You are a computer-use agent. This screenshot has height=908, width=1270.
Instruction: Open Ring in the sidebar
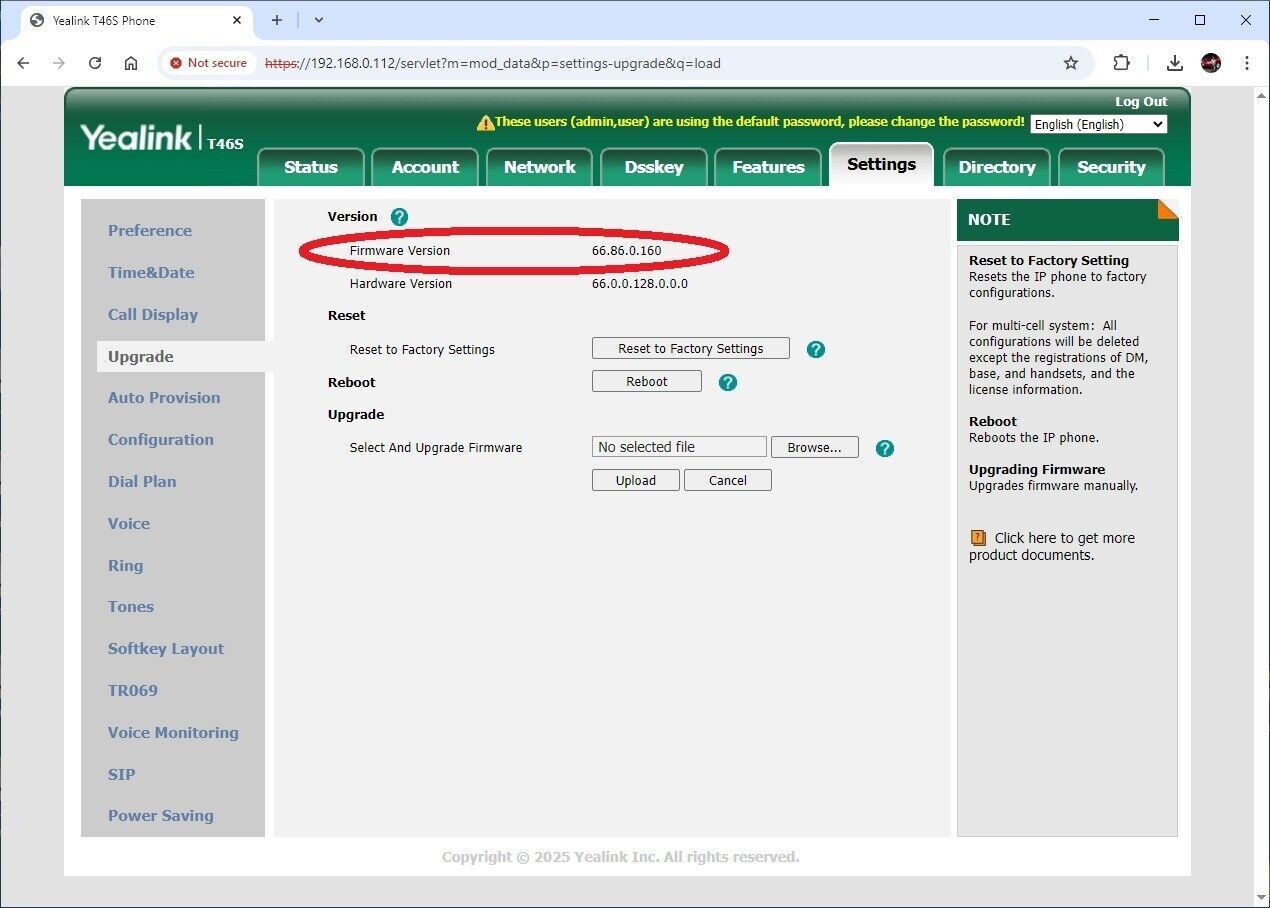[x=125, y=565]
